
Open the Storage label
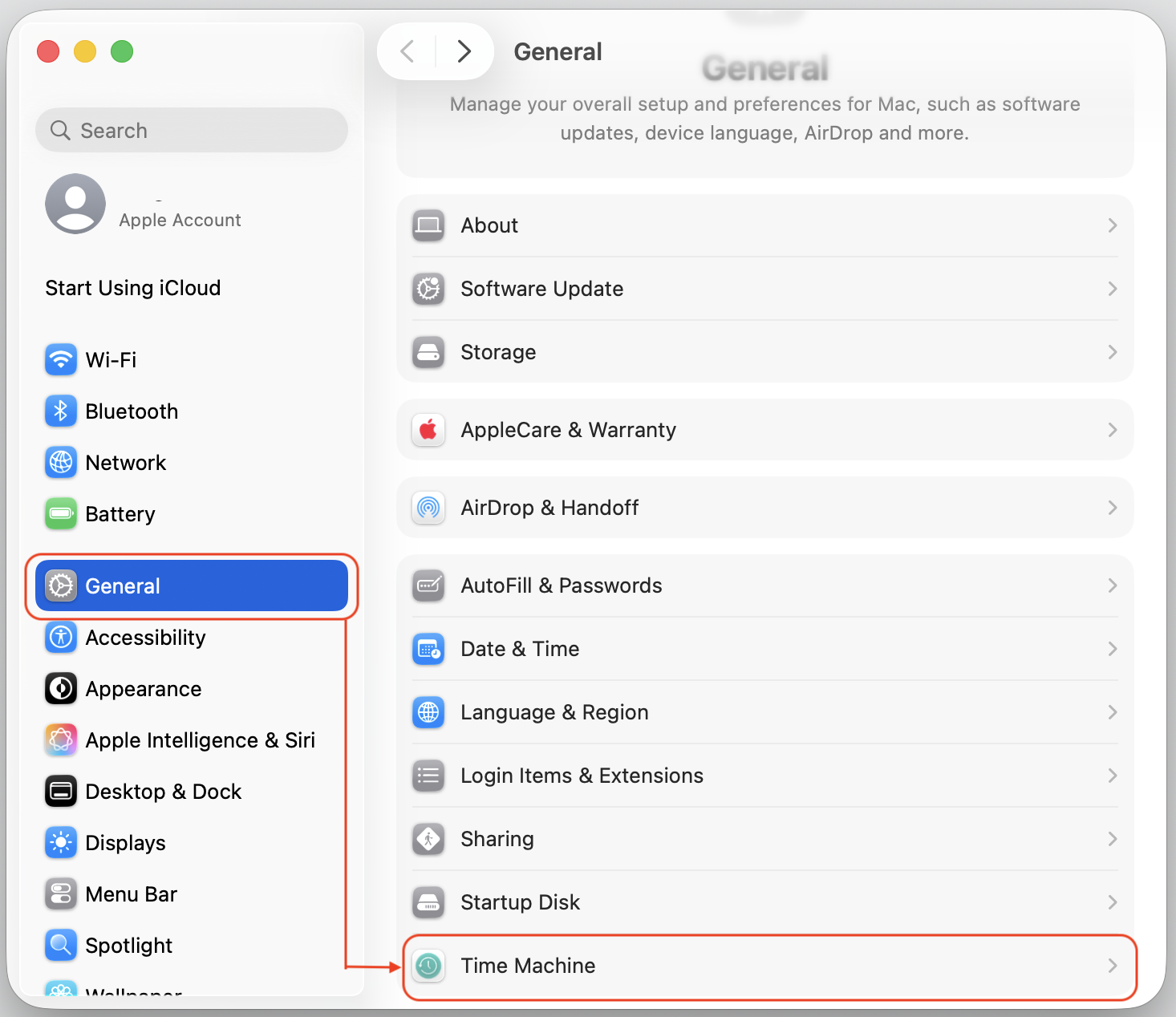point(498,352)
